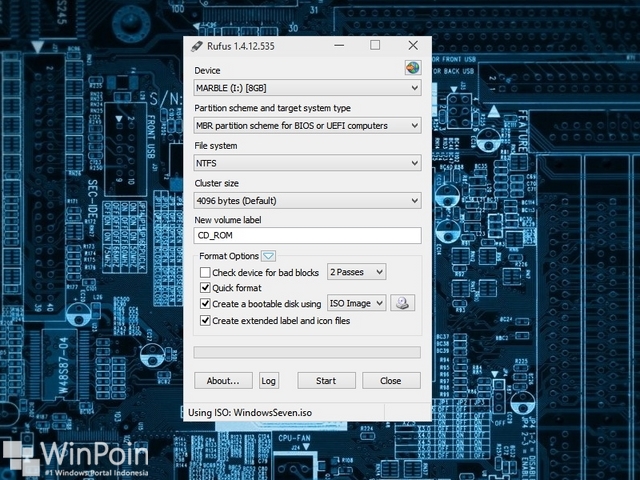The width and height of the screenshot is (640, 480).
Task: Maximize the Rufus window
Action: coord(375,45)
